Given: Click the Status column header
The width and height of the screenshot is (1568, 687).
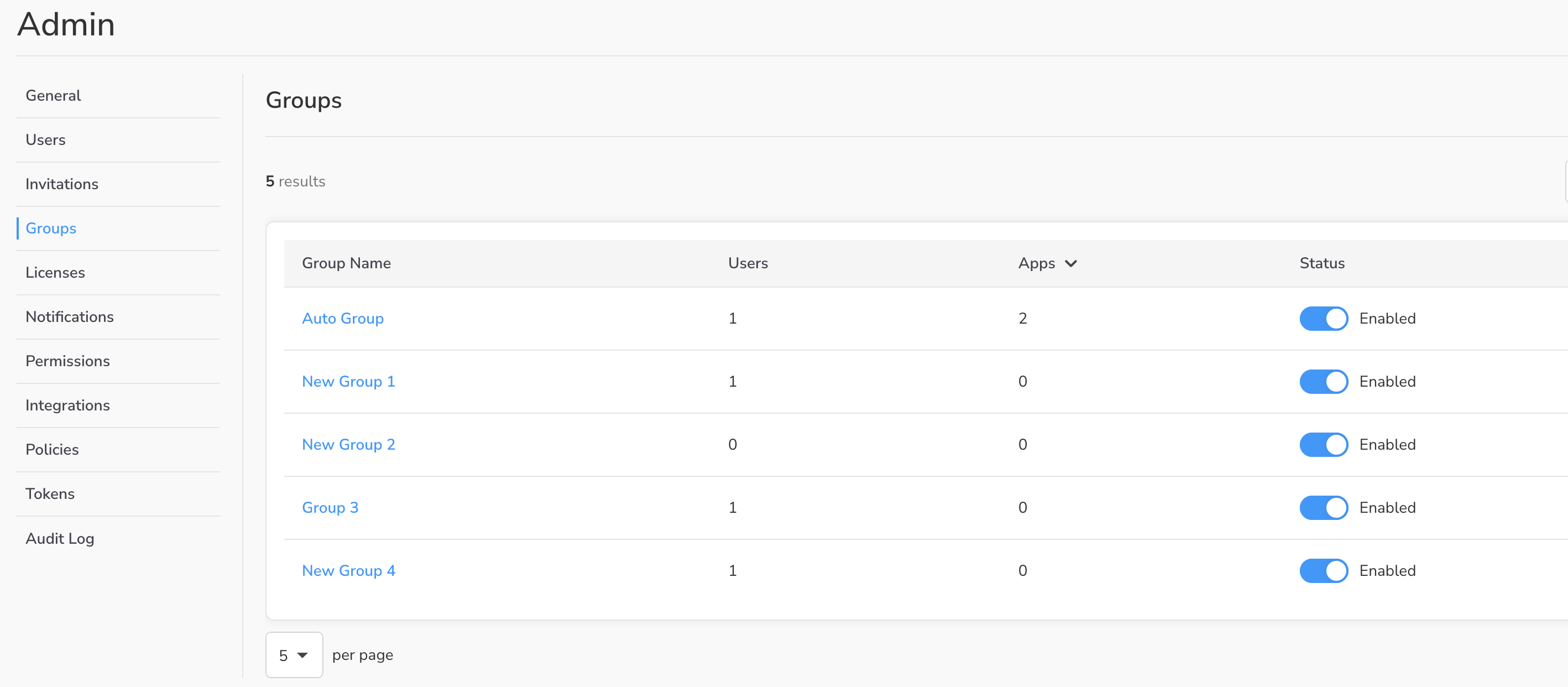Looking at the screenshot, I should pyautogui.click(x=1322, y=263).
